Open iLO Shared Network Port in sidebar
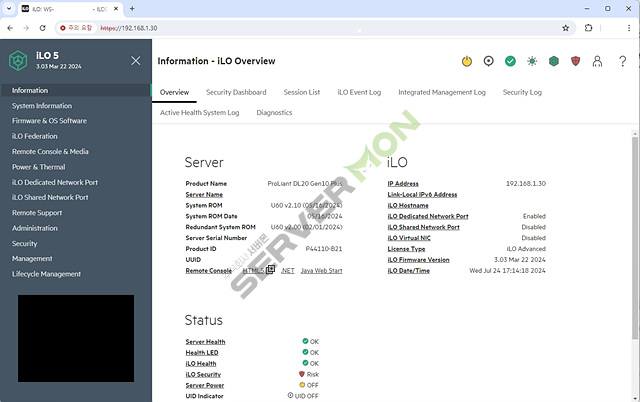 click(50, 198)
